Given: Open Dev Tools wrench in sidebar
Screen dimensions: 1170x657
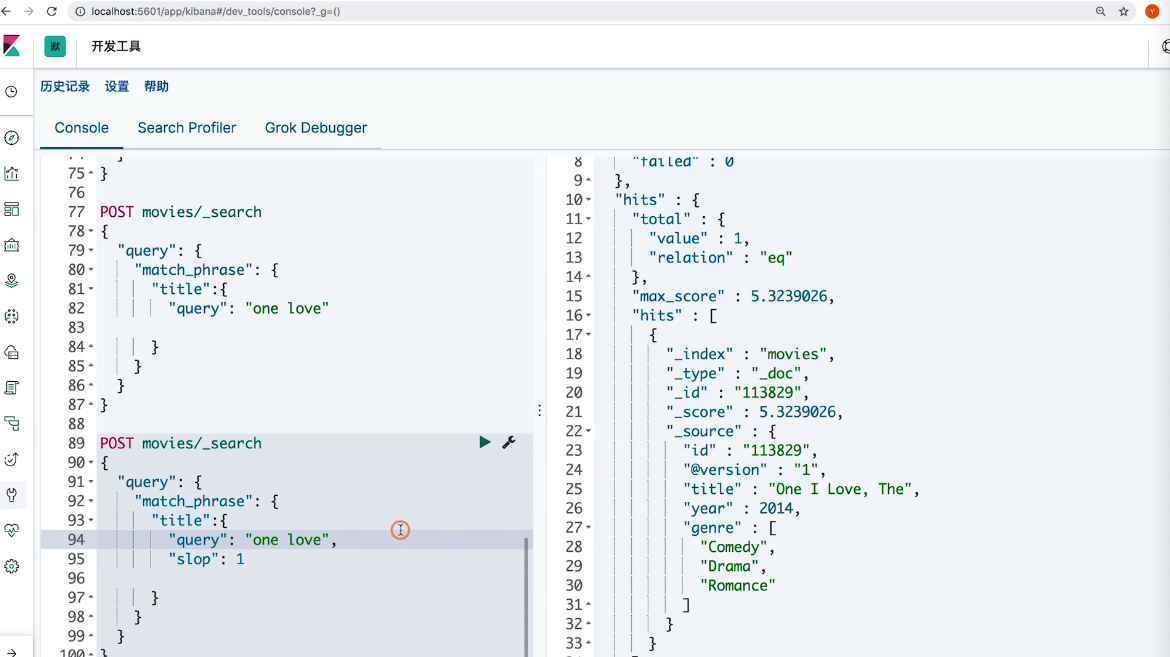Looking at the screenshot, I should pyautogui.click(x=12, y=494).
